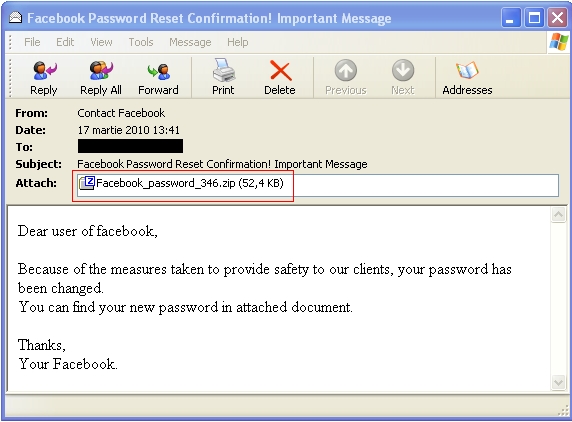Maximize the message window
Viewport: 572px width, 422px height.
534,18
